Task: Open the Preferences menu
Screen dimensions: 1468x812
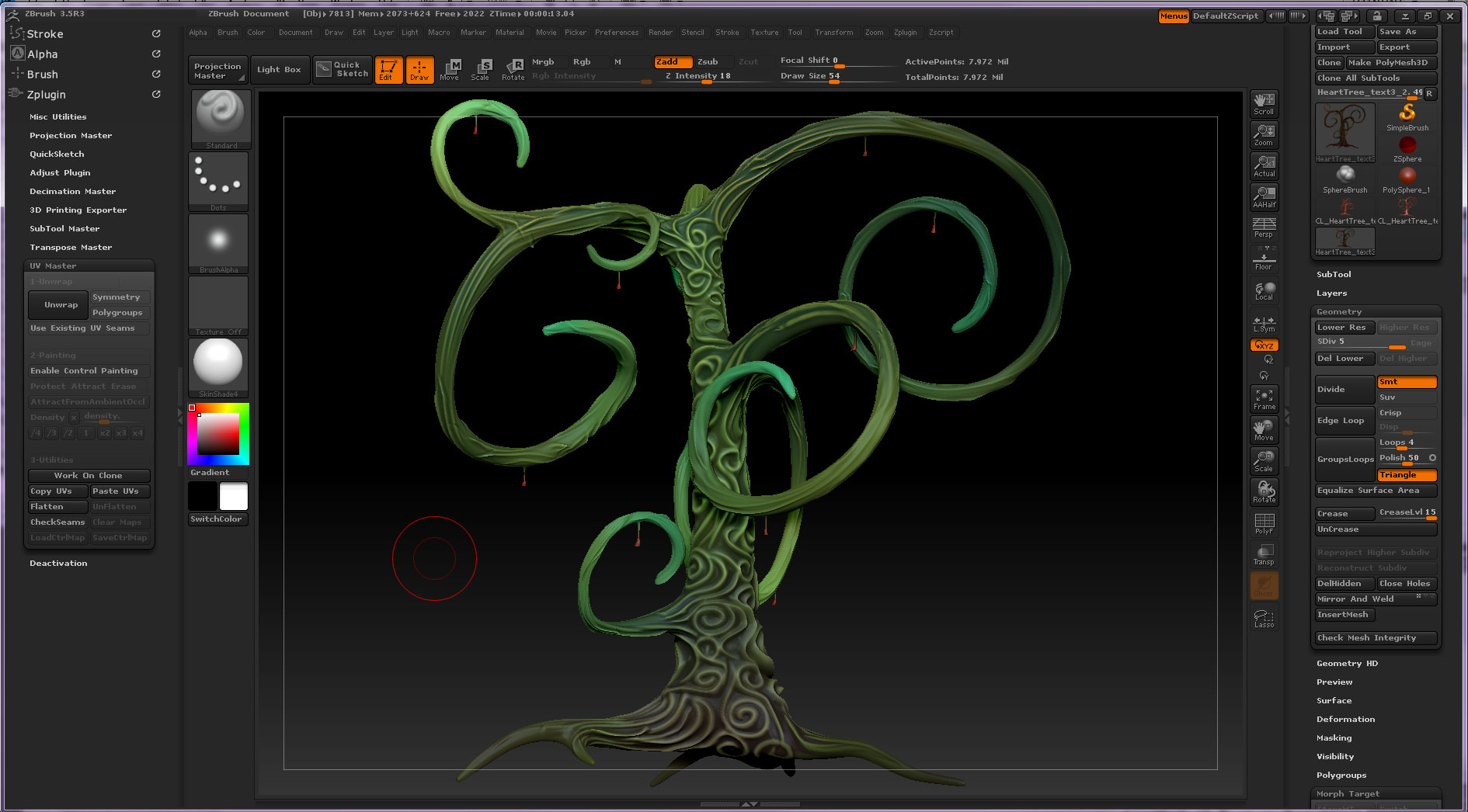Action: (616, 33)
